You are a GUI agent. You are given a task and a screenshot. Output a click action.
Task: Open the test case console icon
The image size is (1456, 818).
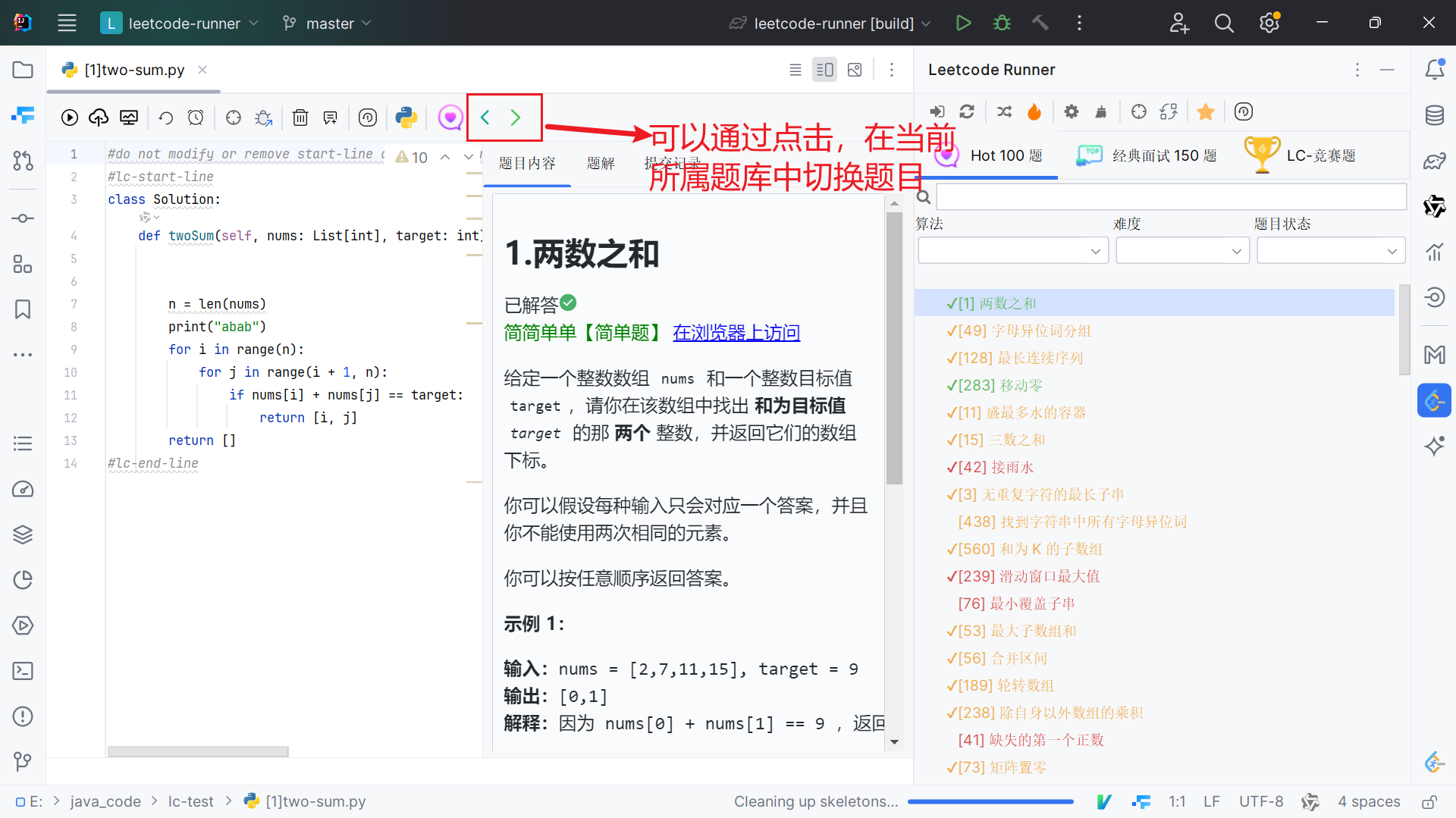[129, 118]
